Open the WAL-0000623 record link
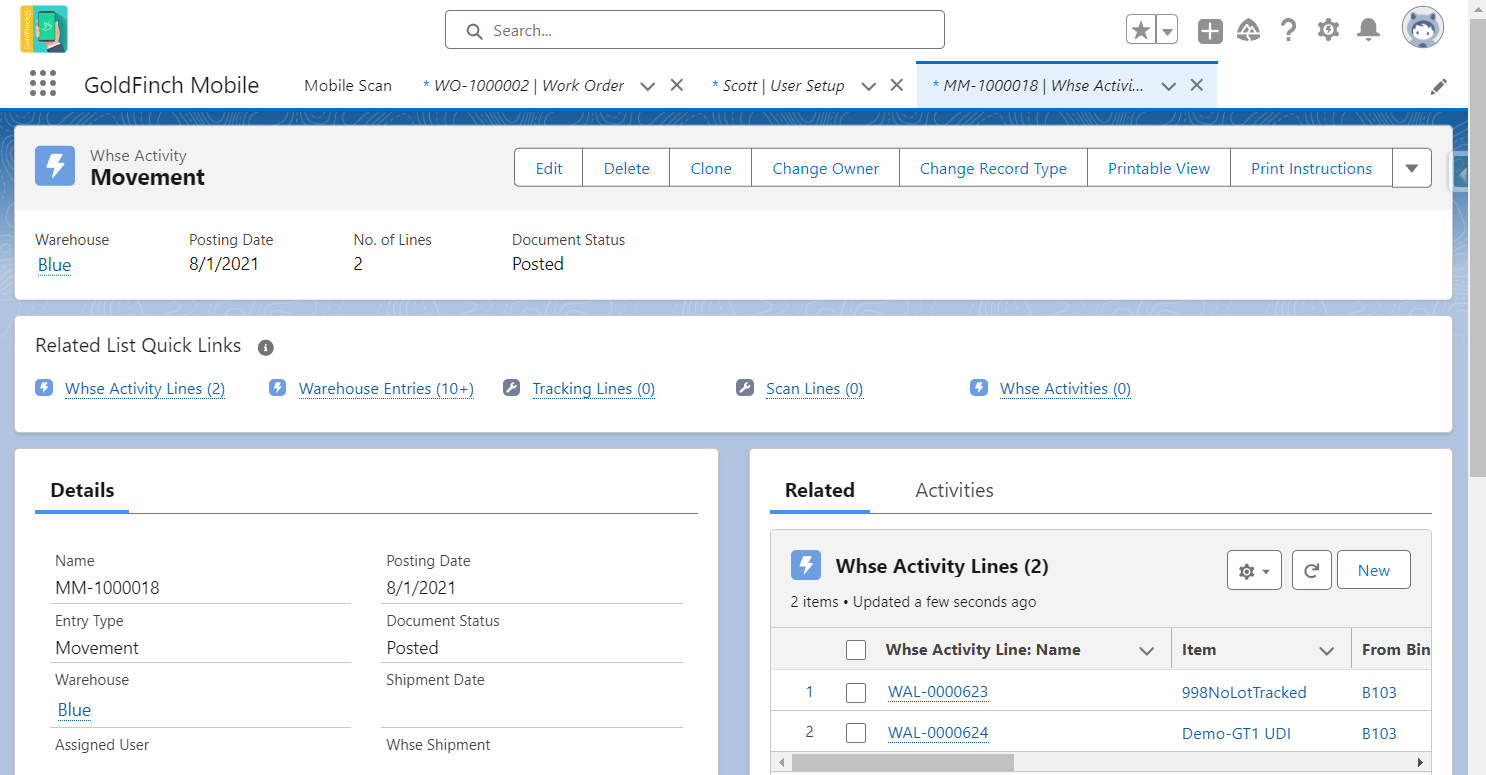This screenshot has height=775, width=1486. click(x=938, y=692)
